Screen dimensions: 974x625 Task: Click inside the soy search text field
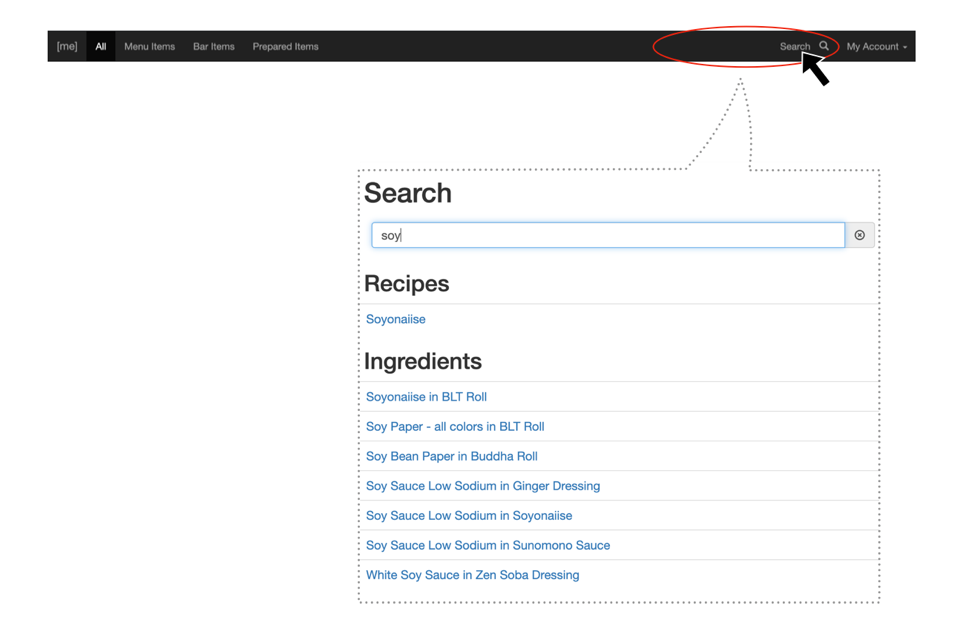tap(600, 235)
